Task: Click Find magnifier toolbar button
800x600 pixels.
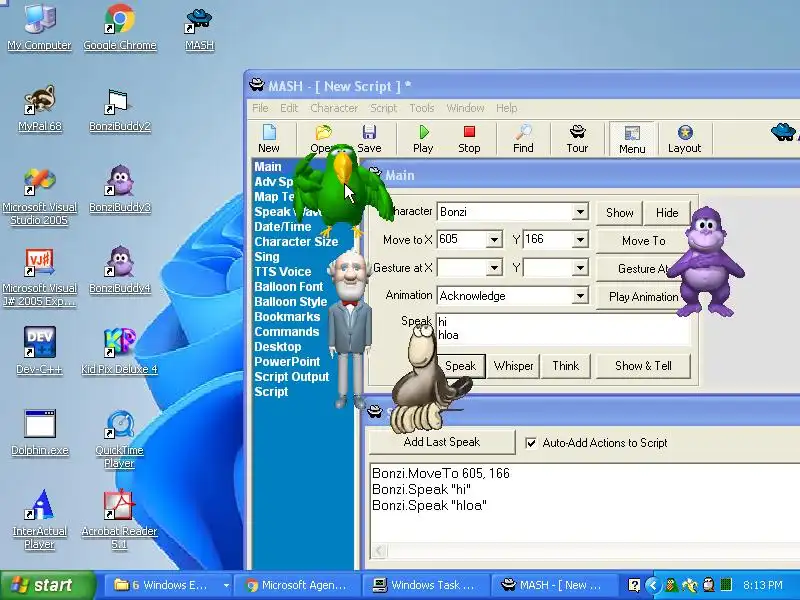Action: pos(523,139)
